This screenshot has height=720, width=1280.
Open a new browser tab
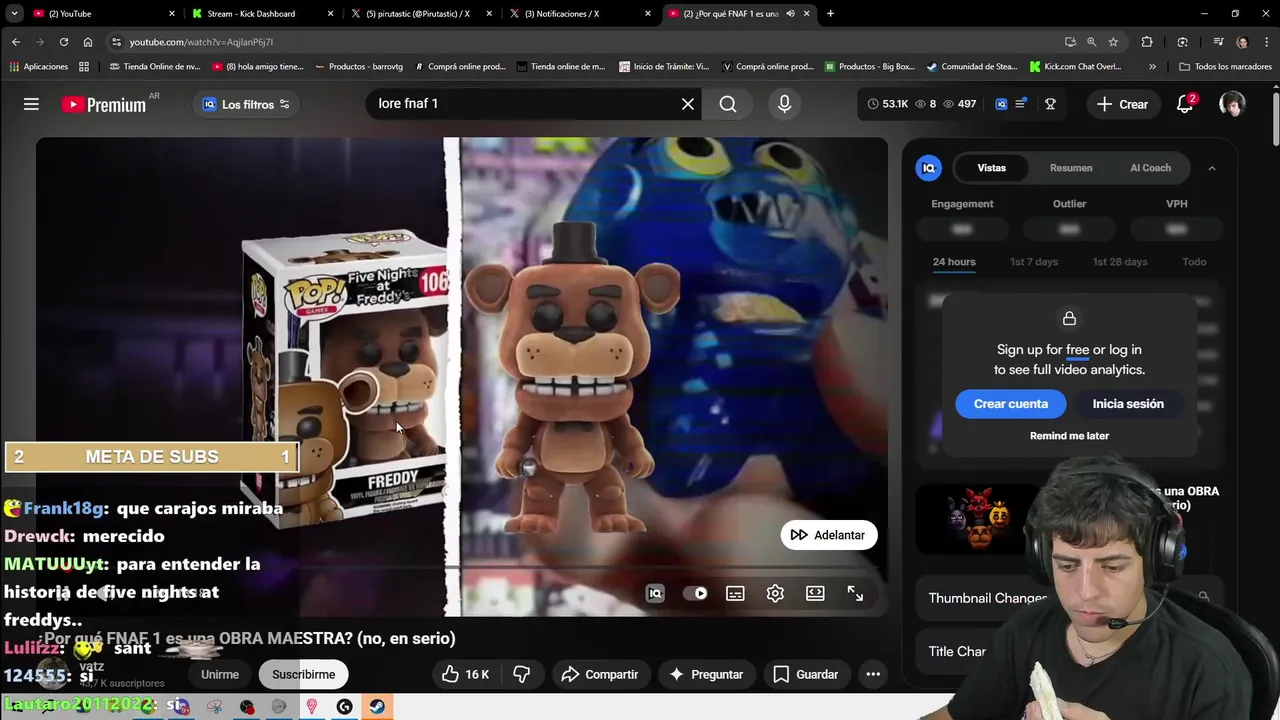click(830, 14)
